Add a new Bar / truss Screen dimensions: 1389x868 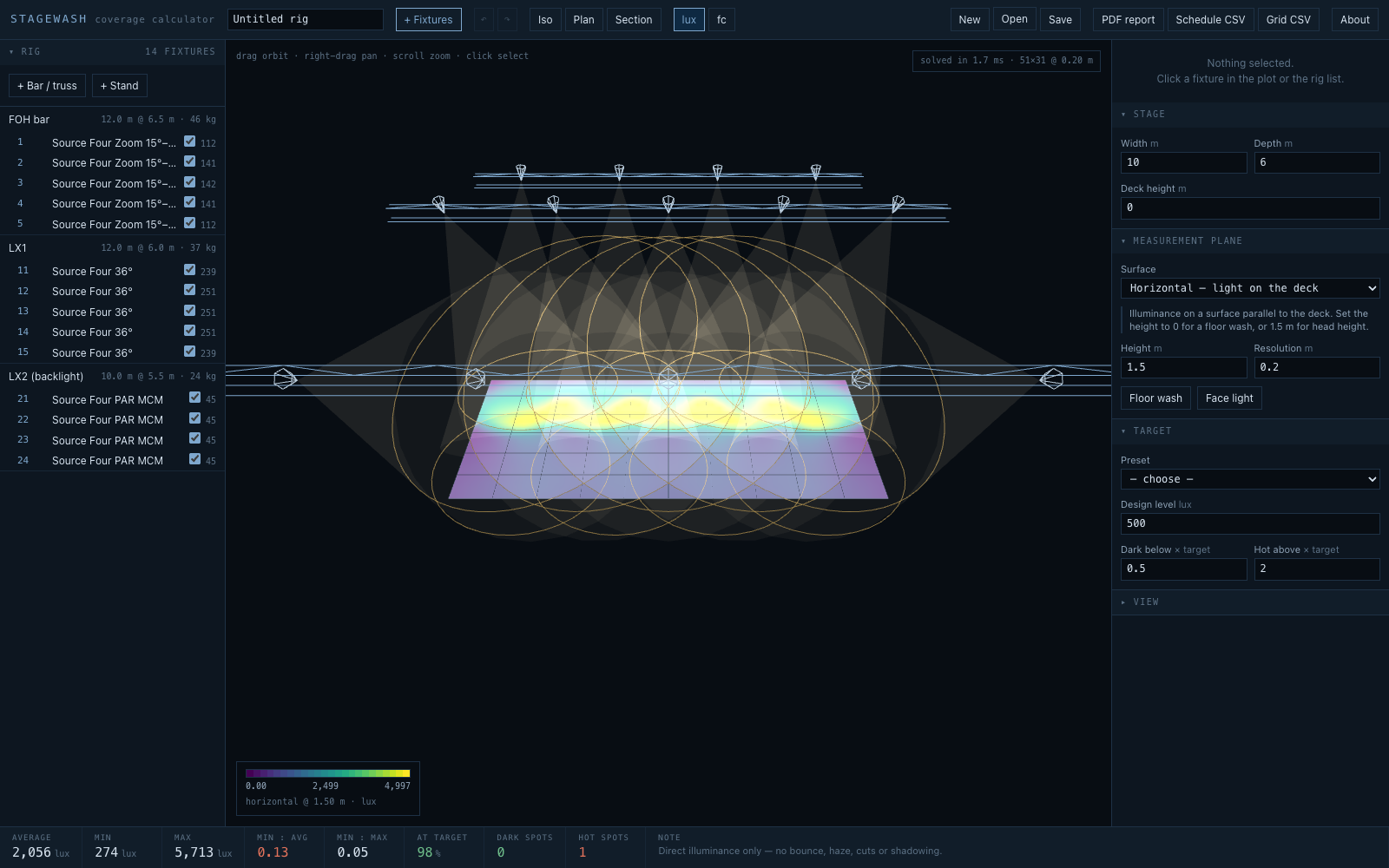(x=47, y=86)
